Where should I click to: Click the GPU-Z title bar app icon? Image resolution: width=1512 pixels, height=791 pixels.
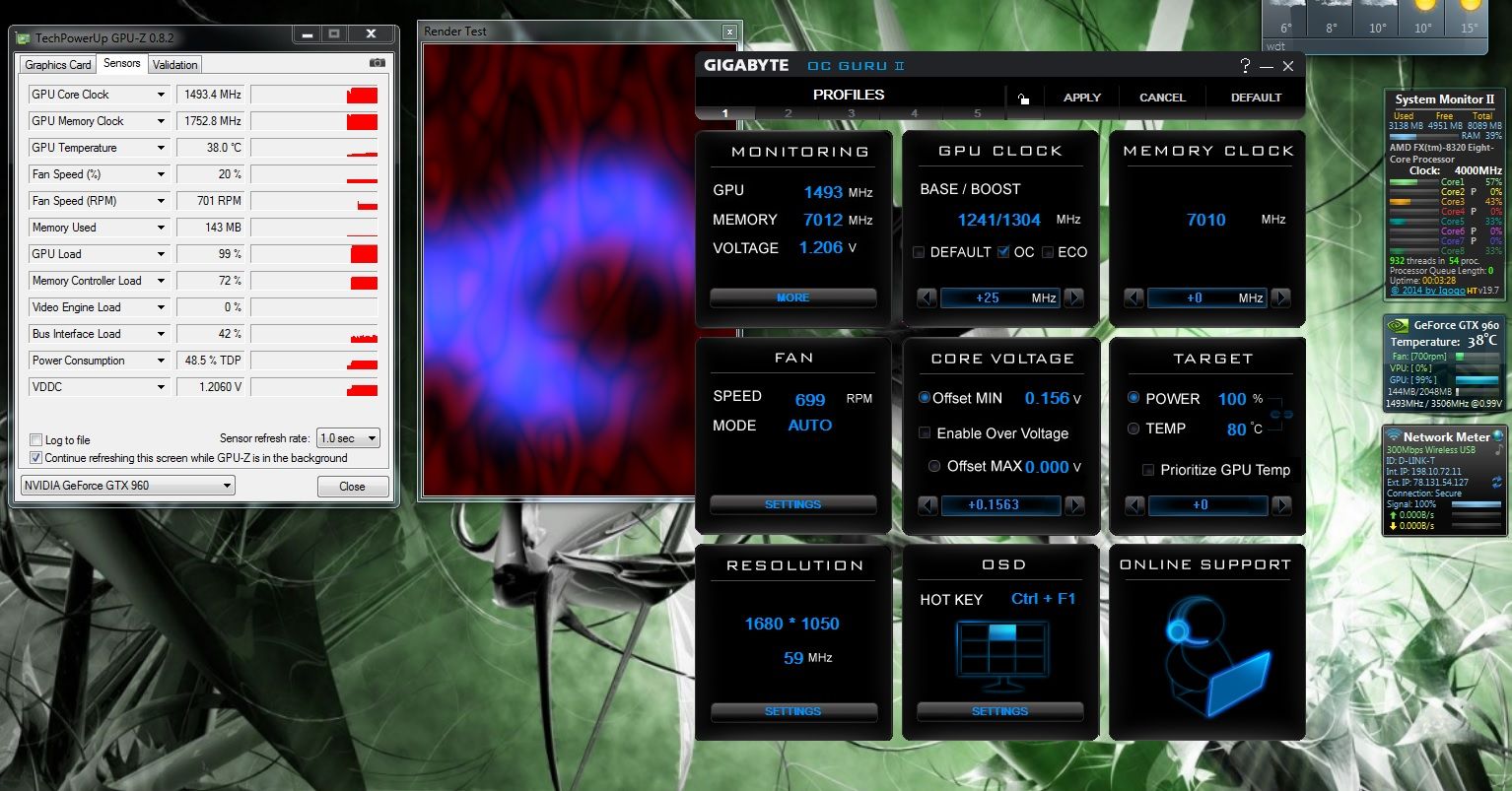point(24,38)
